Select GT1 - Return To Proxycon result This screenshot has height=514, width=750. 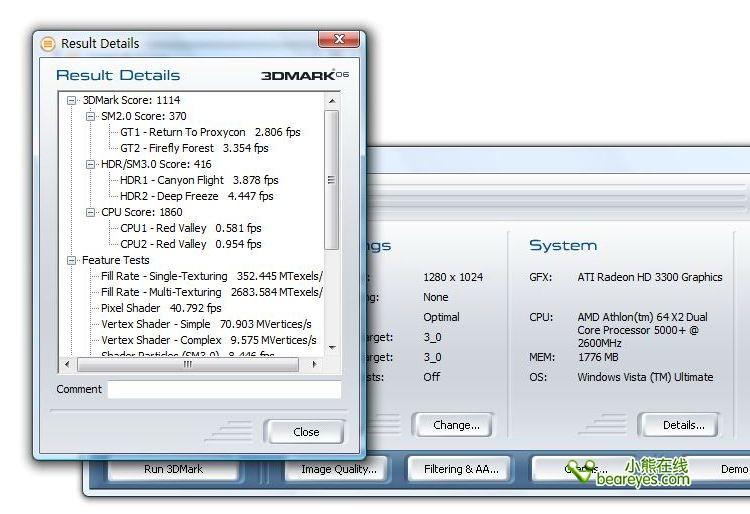coord(210,132)
